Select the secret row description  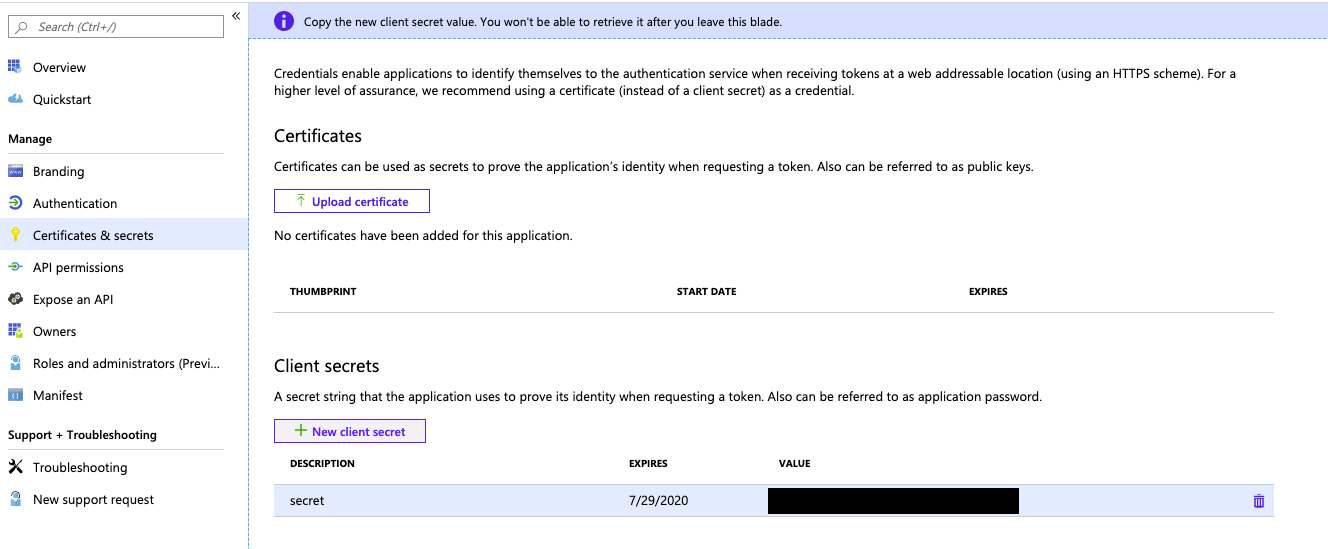tap(307, 500)
